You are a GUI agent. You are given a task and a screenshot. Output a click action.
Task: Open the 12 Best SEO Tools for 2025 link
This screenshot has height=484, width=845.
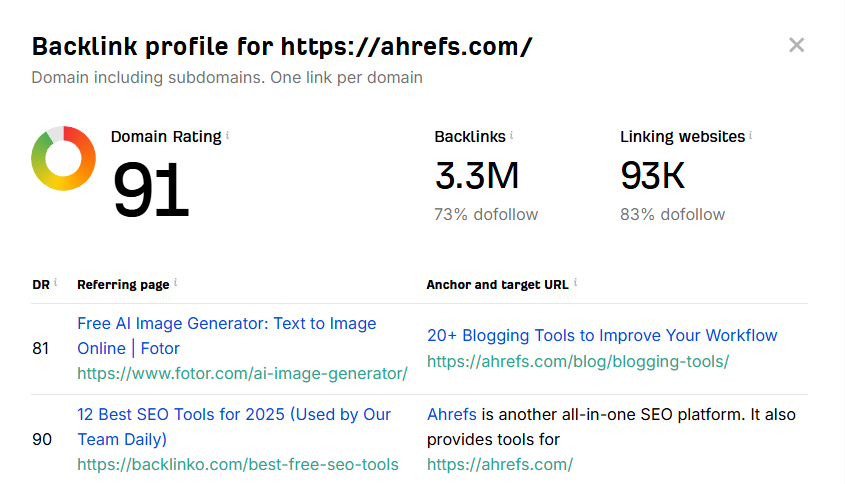[x=234, y=427]
